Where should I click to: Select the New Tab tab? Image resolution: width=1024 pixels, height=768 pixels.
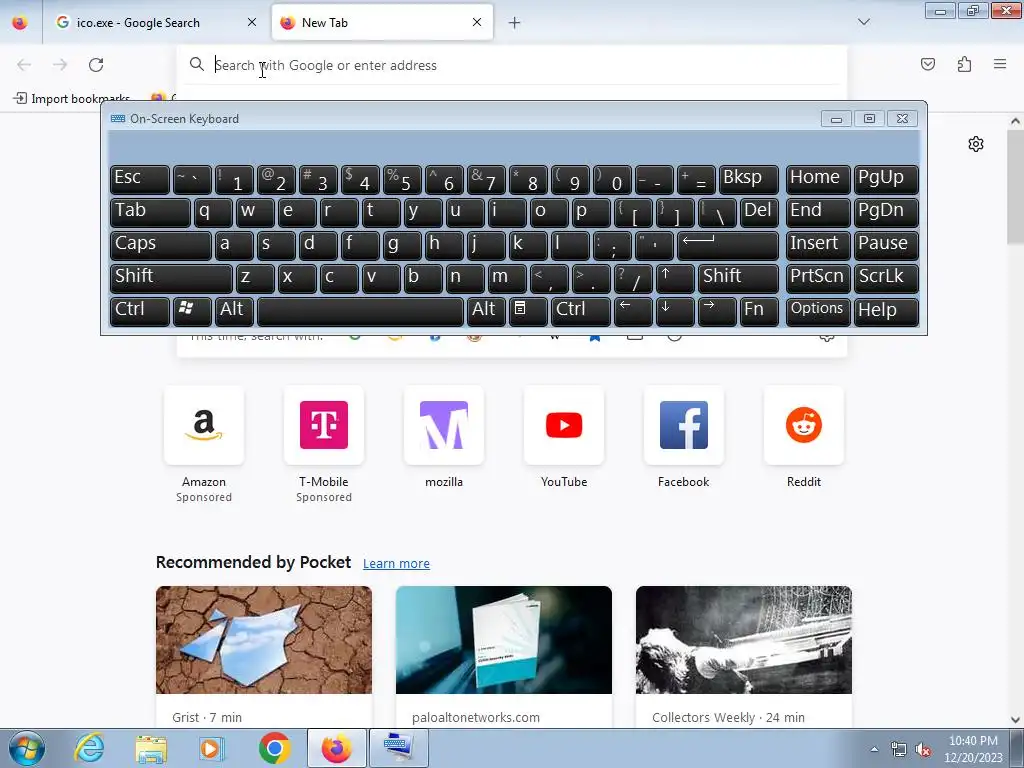[382, 23]
